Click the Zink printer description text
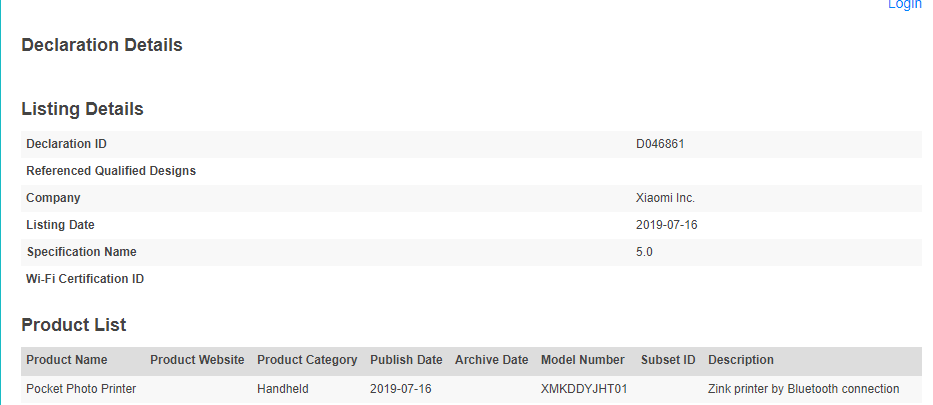933x405 pixels. 804,389
